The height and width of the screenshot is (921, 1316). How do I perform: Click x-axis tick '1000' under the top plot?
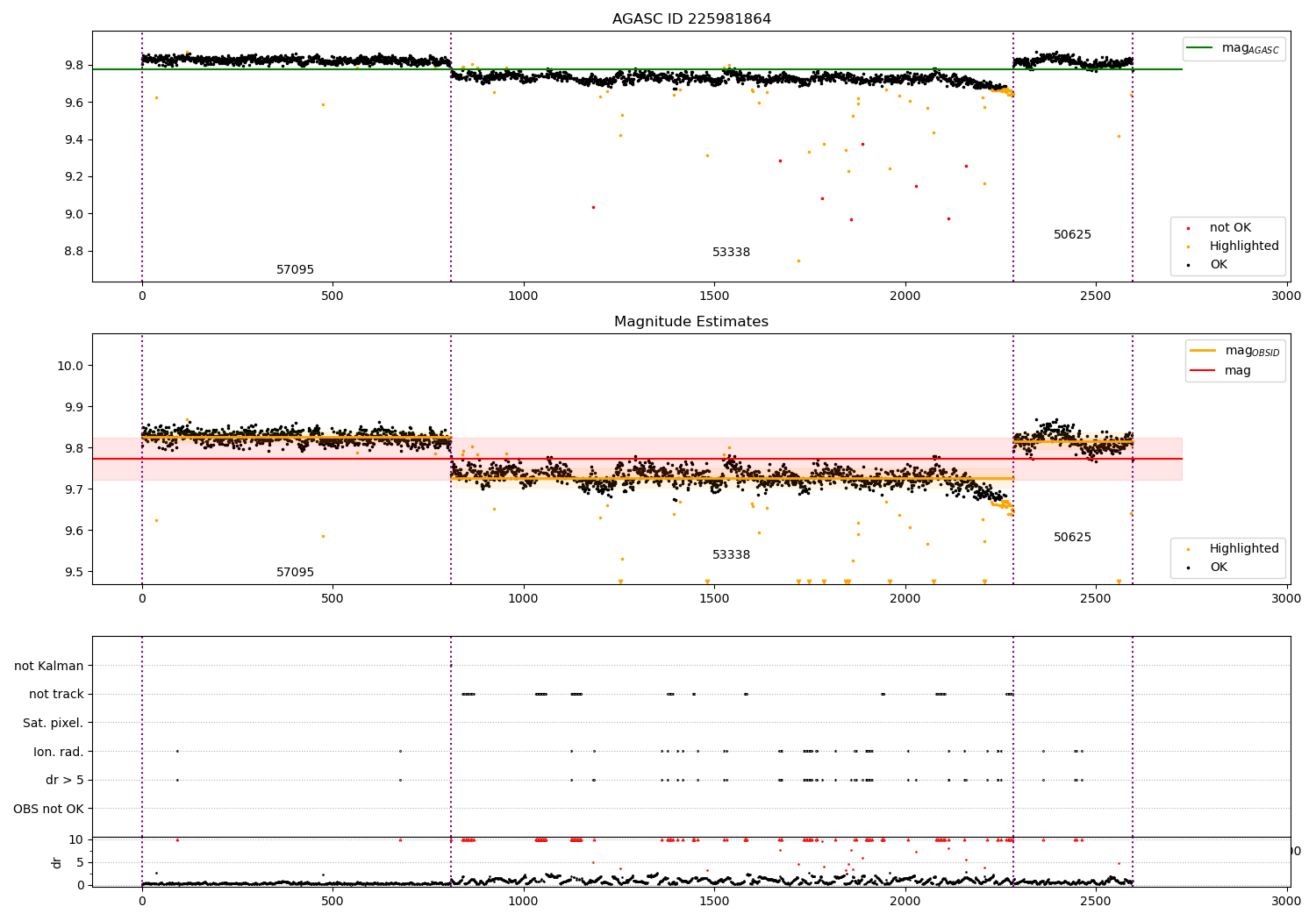[x=523, y=296]
